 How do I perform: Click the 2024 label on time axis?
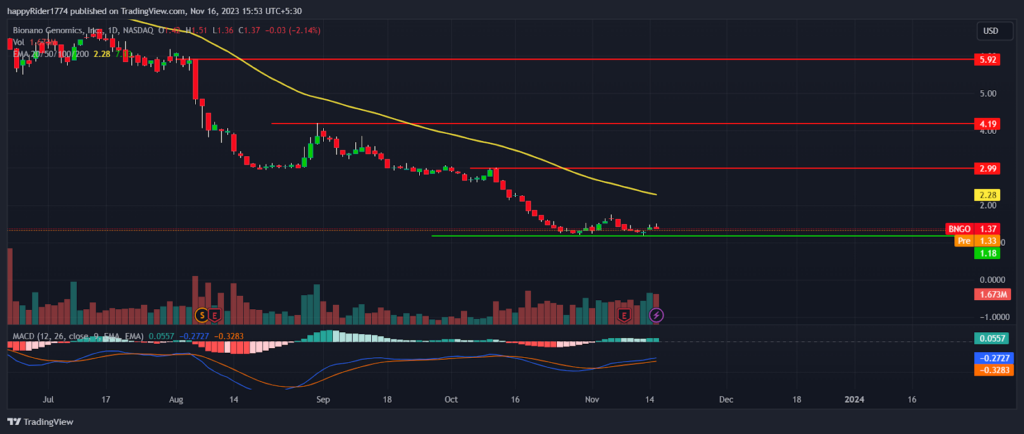(x=854, y=399)
